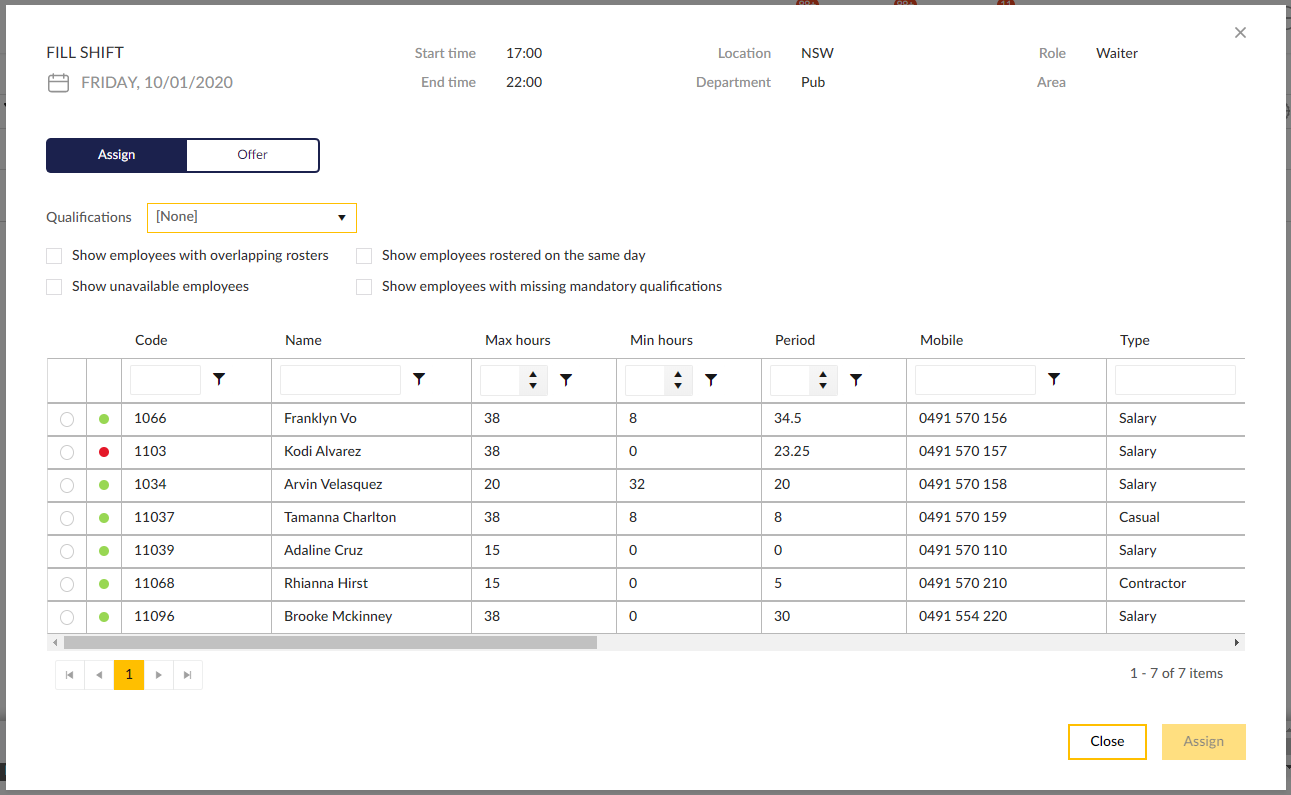Open the Max hours filter icon

pos(566,380)
